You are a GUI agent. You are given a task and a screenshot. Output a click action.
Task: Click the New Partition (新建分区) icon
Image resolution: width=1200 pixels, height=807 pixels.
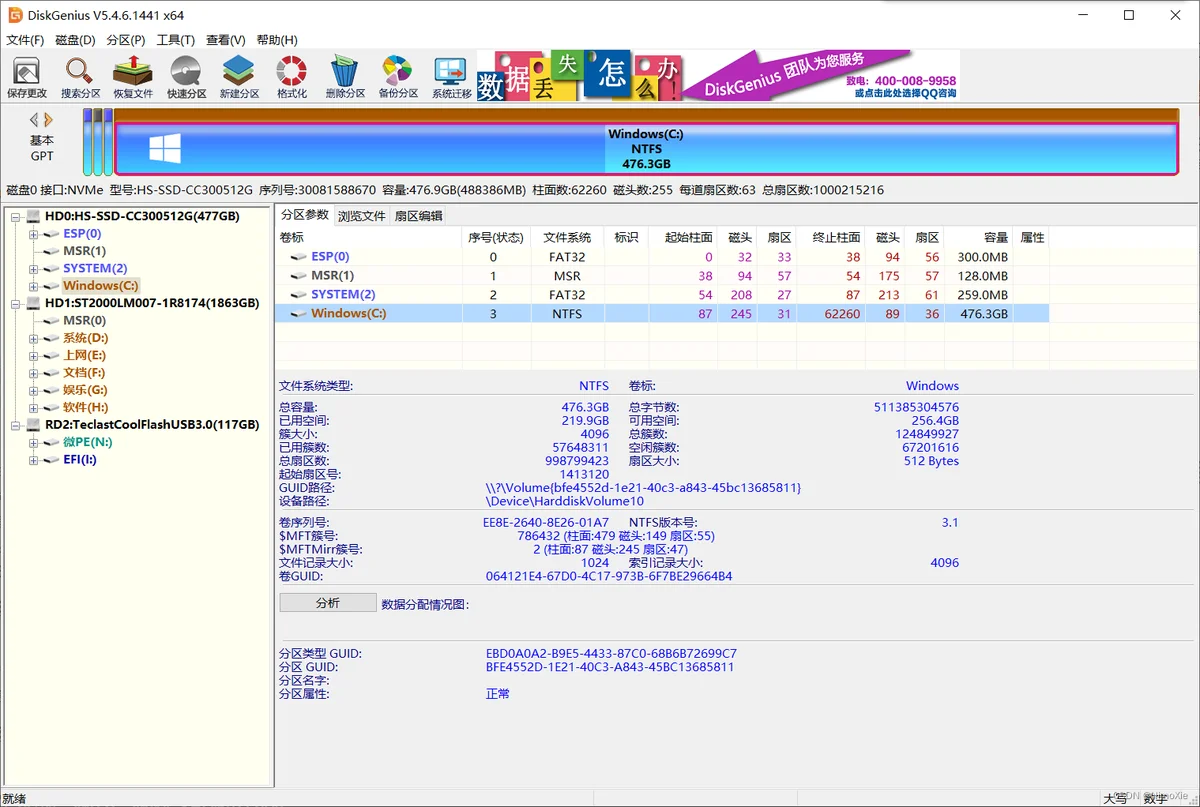(x=239, y=76)
